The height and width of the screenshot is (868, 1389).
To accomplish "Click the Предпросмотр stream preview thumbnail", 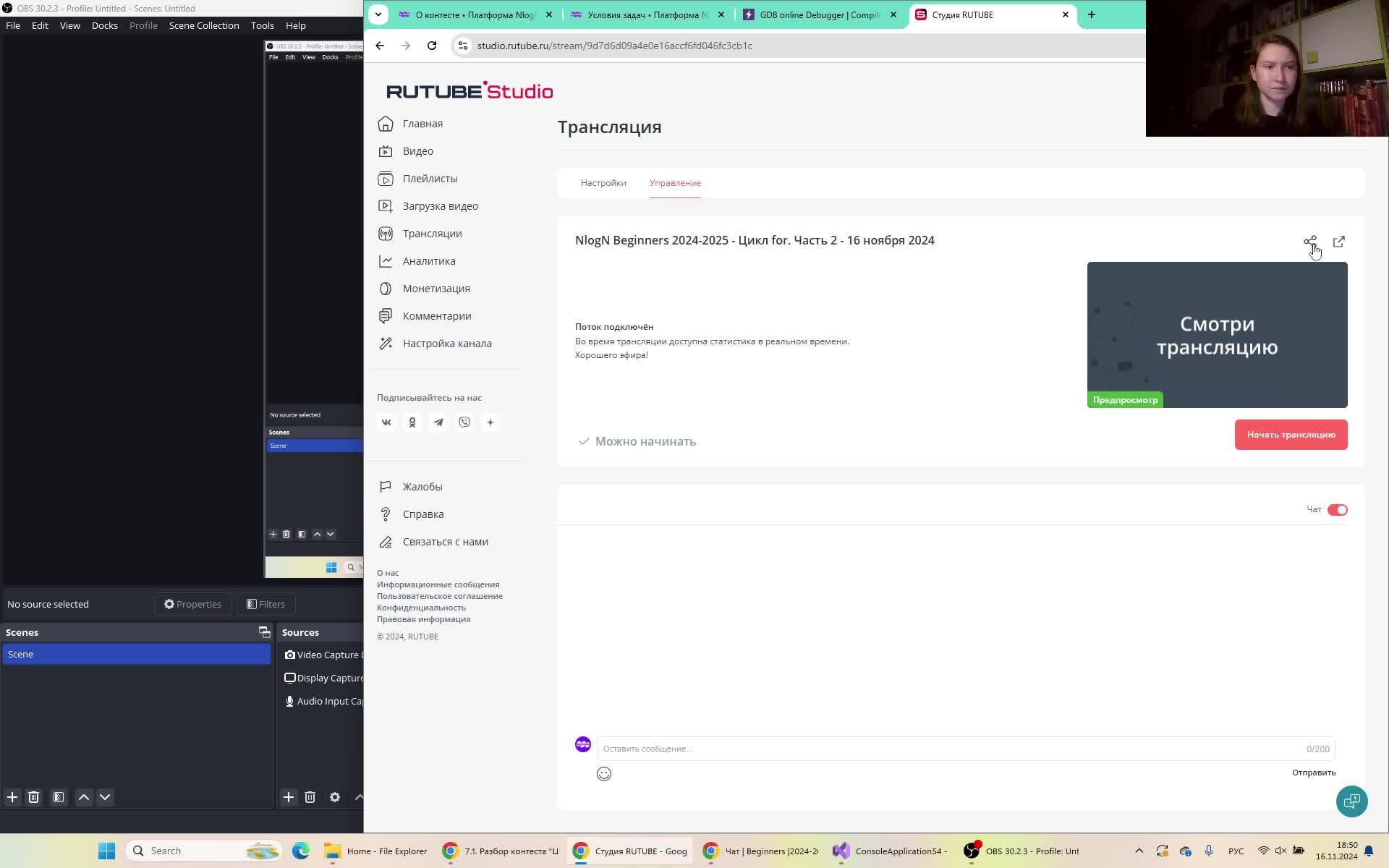I will click(x=1217, y=335).
